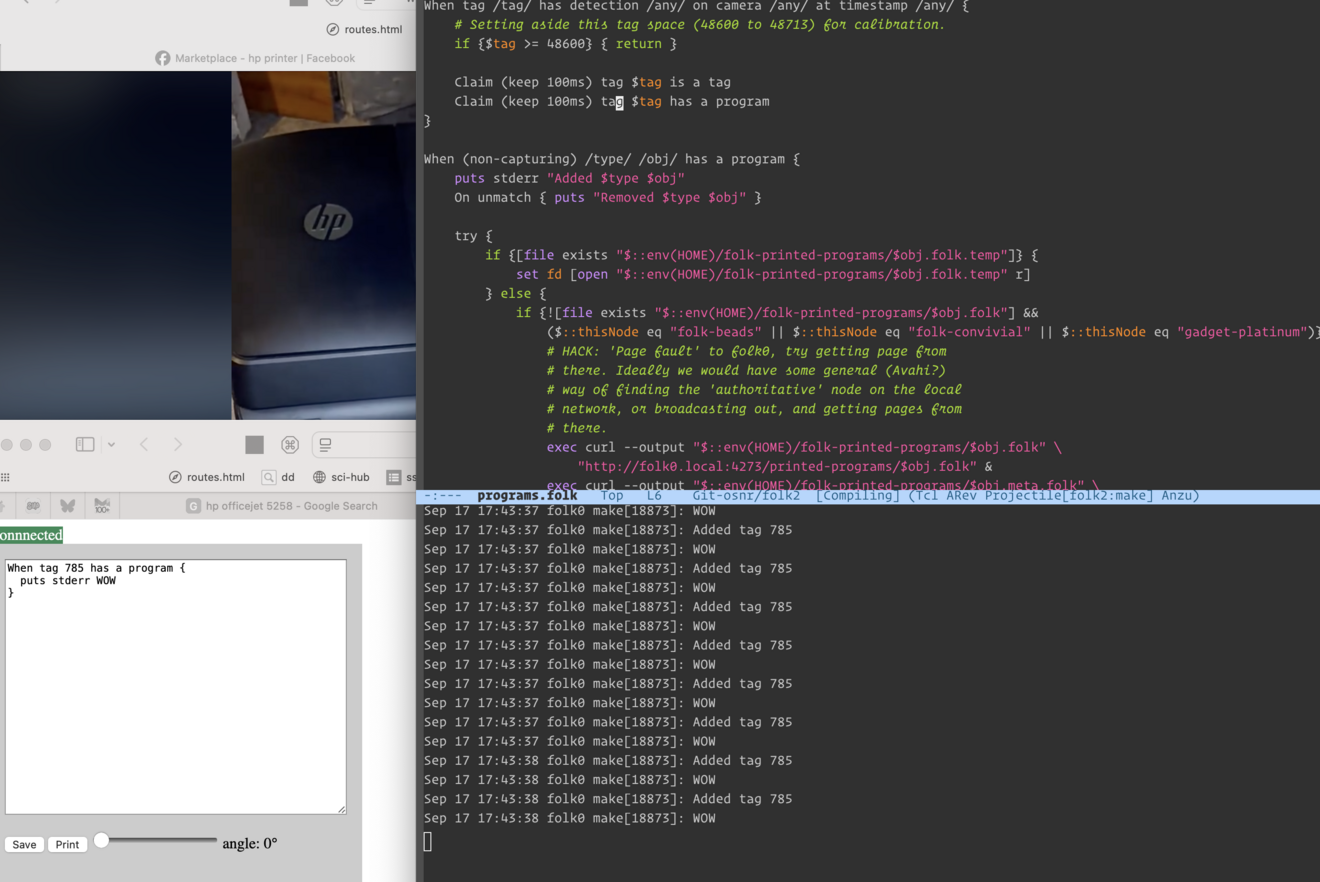
Task: Click the programs.folk buffer name in mode line
Action: 527,496
